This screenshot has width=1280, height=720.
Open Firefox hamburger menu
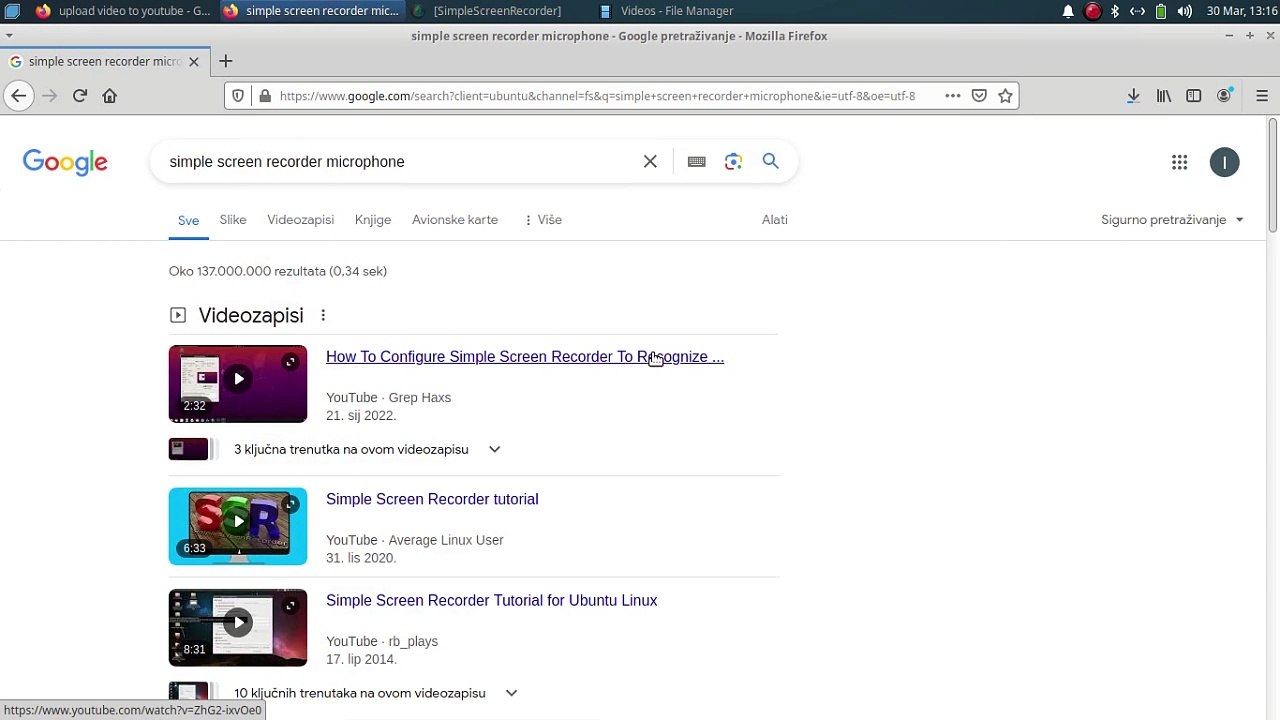coord(1262,96)
